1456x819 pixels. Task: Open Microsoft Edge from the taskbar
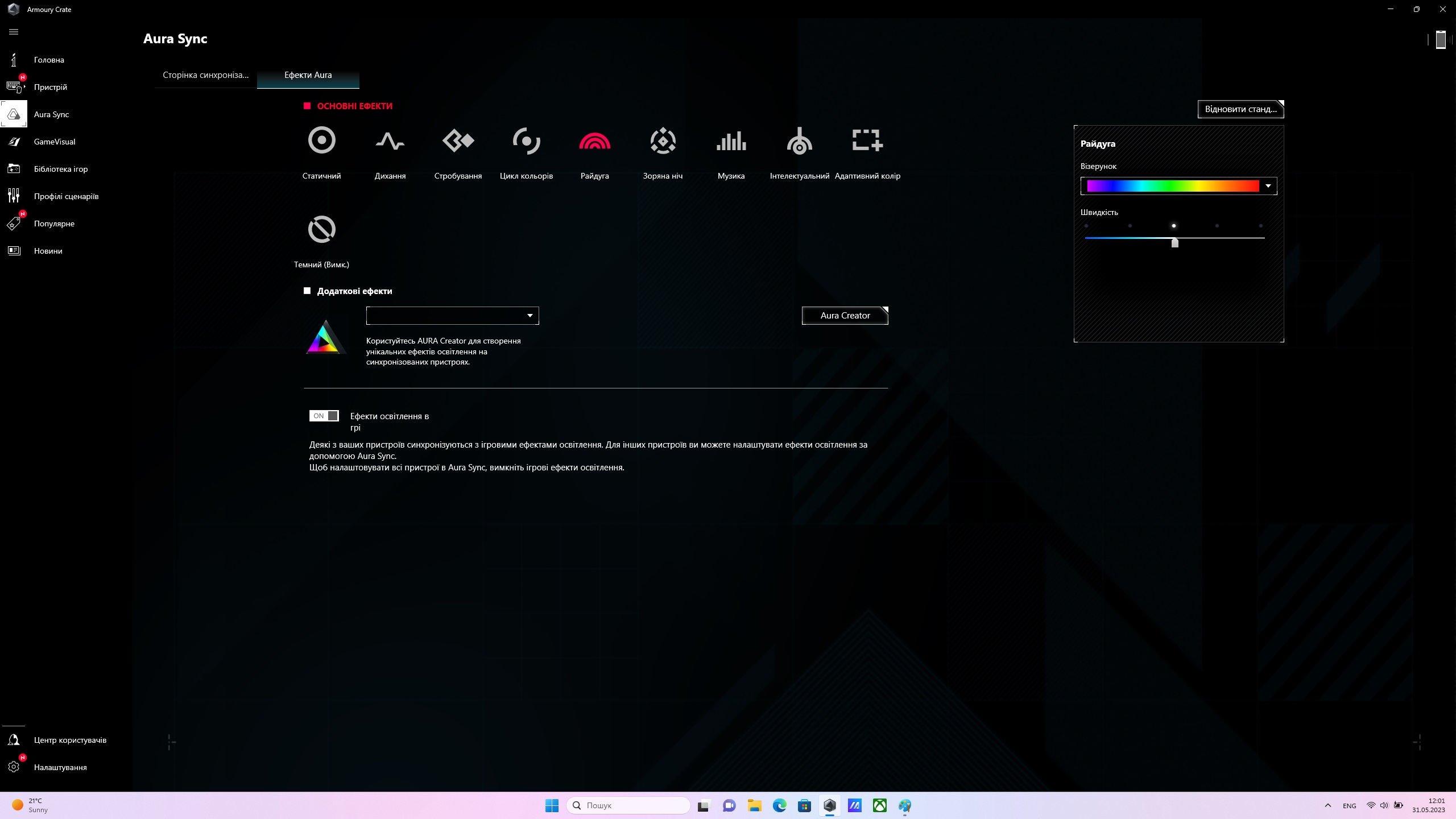(x=779, y=805)
